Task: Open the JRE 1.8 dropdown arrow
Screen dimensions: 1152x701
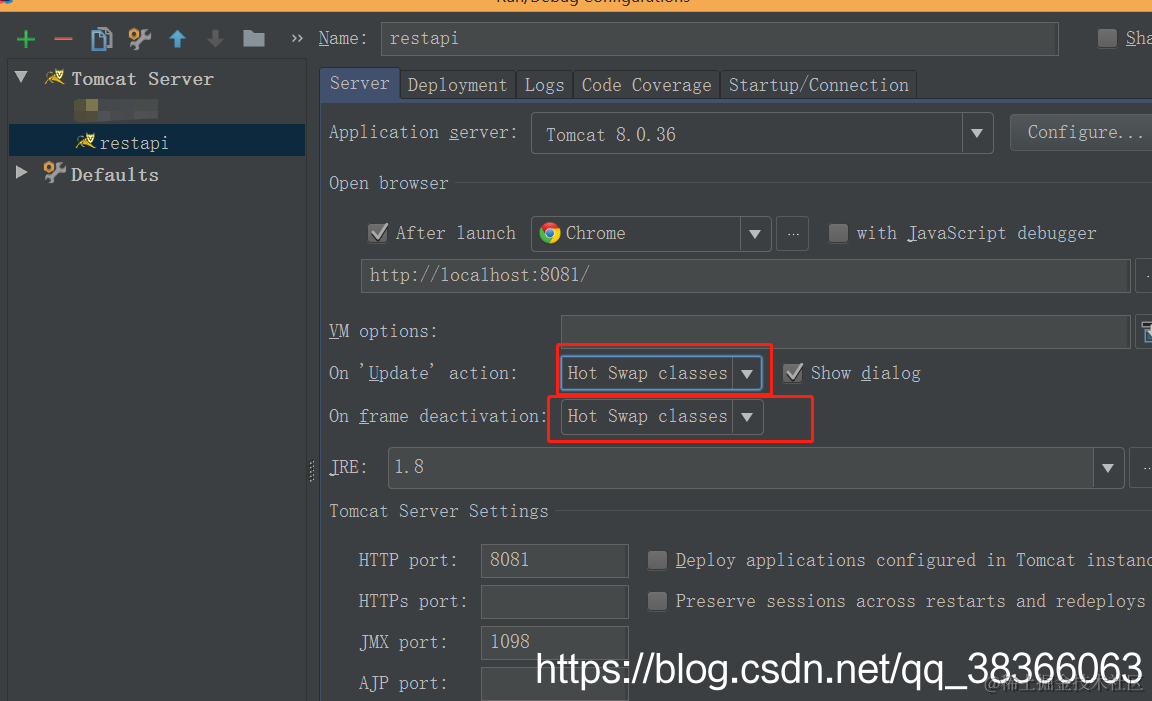Action: pos(1108,467)
